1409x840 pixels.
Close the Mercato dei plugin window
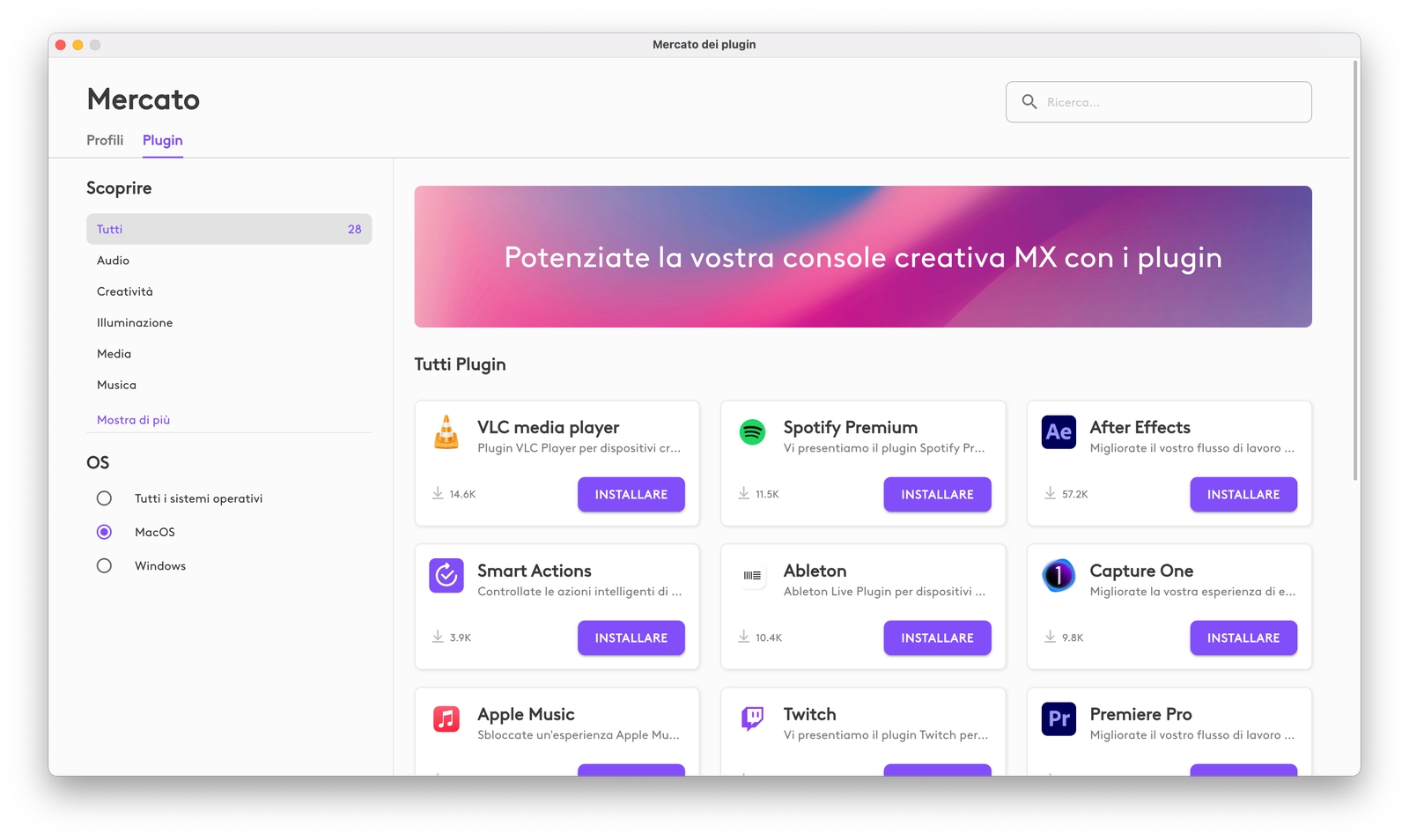coord(61,45)
